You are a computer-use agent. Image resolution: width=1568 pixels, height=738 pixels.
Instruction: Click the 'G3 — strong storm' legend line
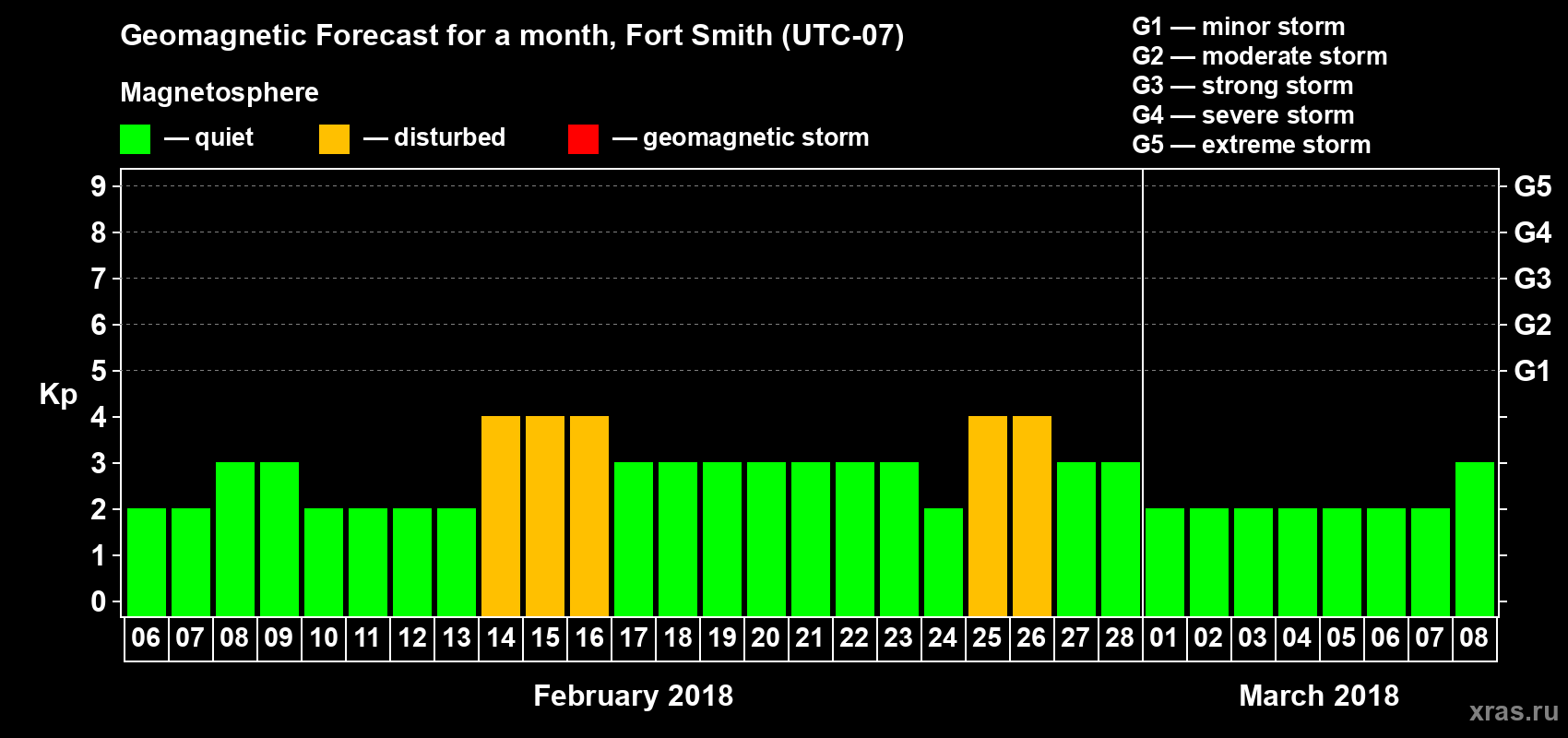1242,86
